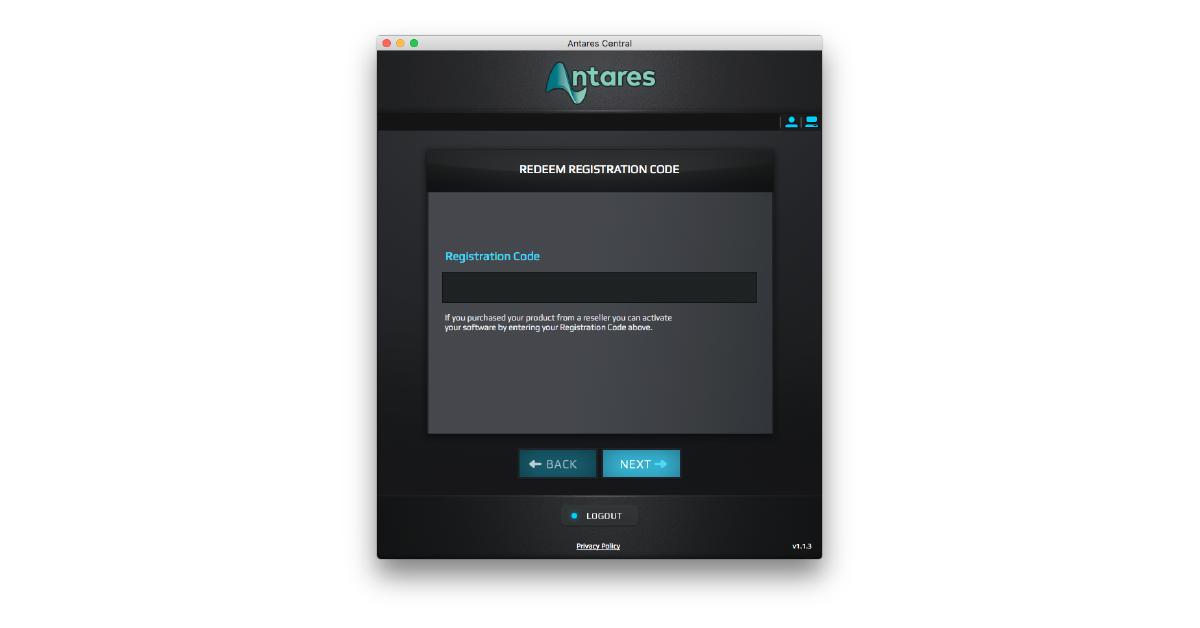Viewport: 1200px width, 628px height.
Task: Open the user account icon
Action: [x=791, y=122]
